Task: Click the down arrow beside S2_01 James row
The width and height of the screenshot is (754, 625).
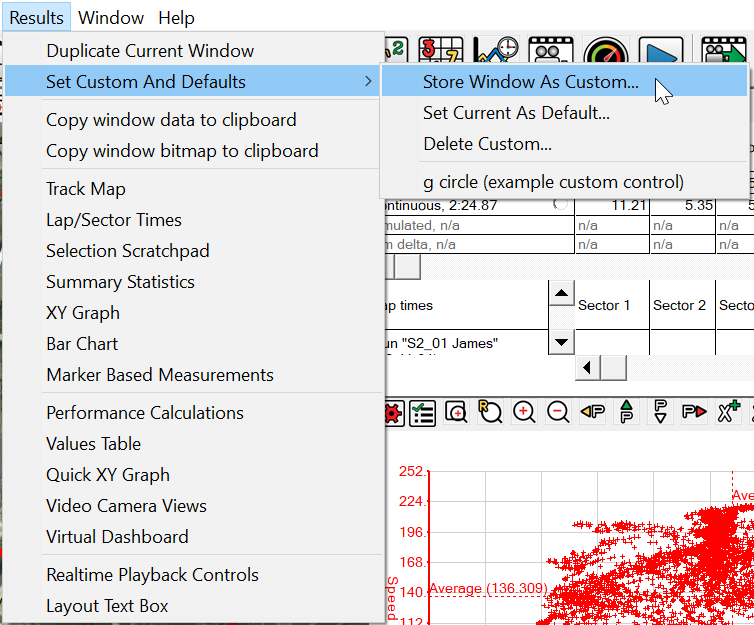Action: tap(562, 342)
